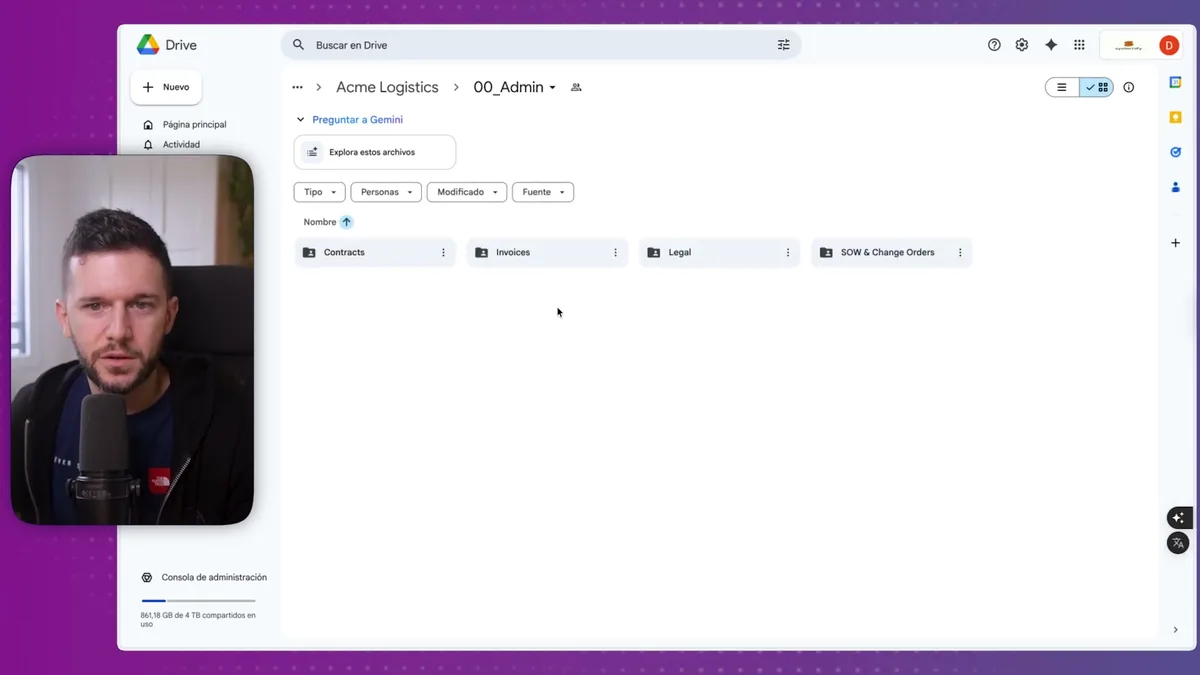Open the Contracts folder options menu
The height and width of the screenshot is (675, 1200).
tap(443, 252)
